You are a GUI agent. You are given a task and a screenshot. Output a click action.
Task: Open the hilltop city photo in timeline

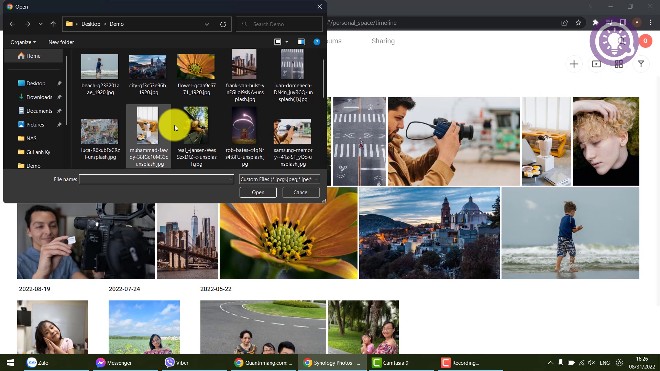click(429, 233)
